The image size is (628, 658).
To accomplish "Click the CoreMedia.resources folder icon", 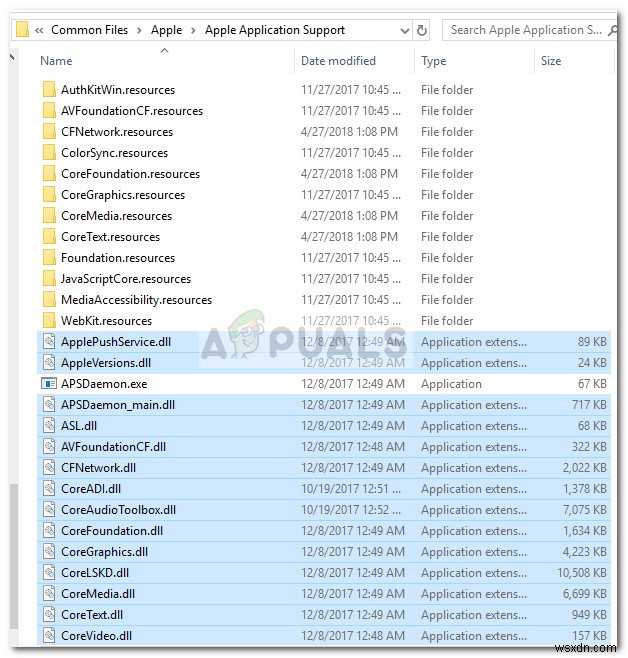I will (x=49, y=215).
